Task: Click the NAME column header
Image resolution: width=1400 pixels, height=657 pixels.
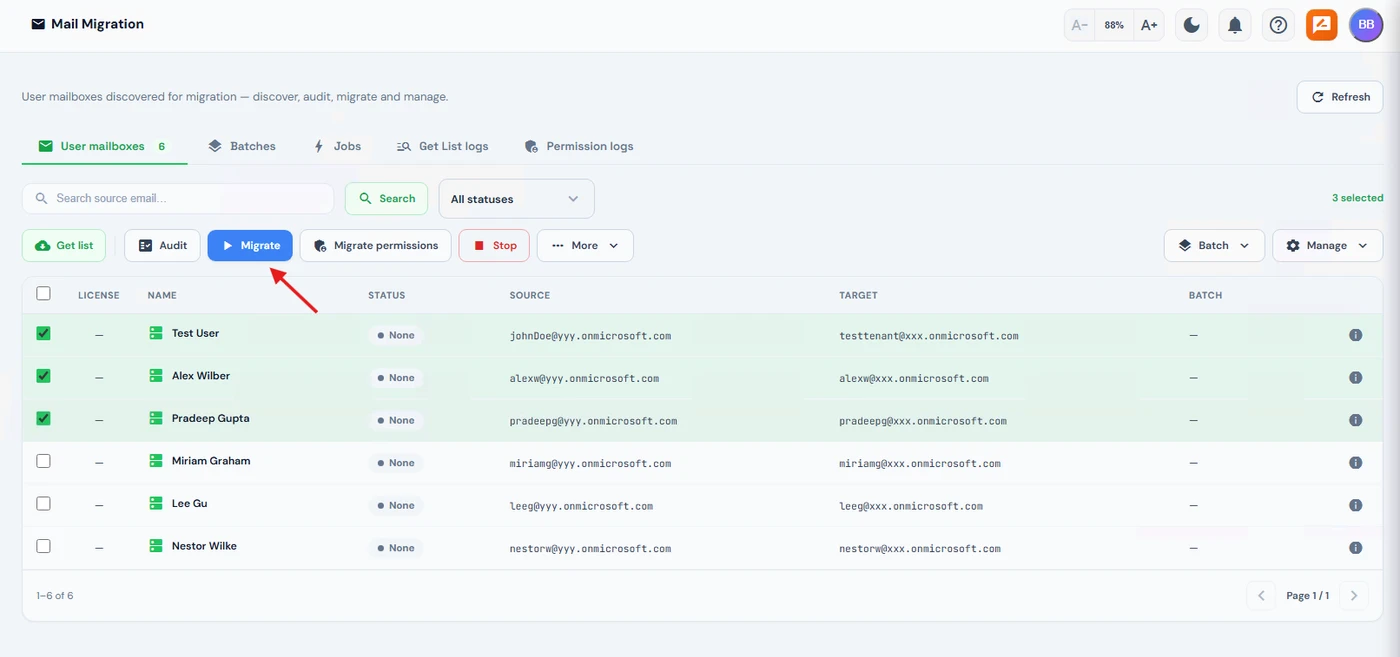Action: [162, 295]
